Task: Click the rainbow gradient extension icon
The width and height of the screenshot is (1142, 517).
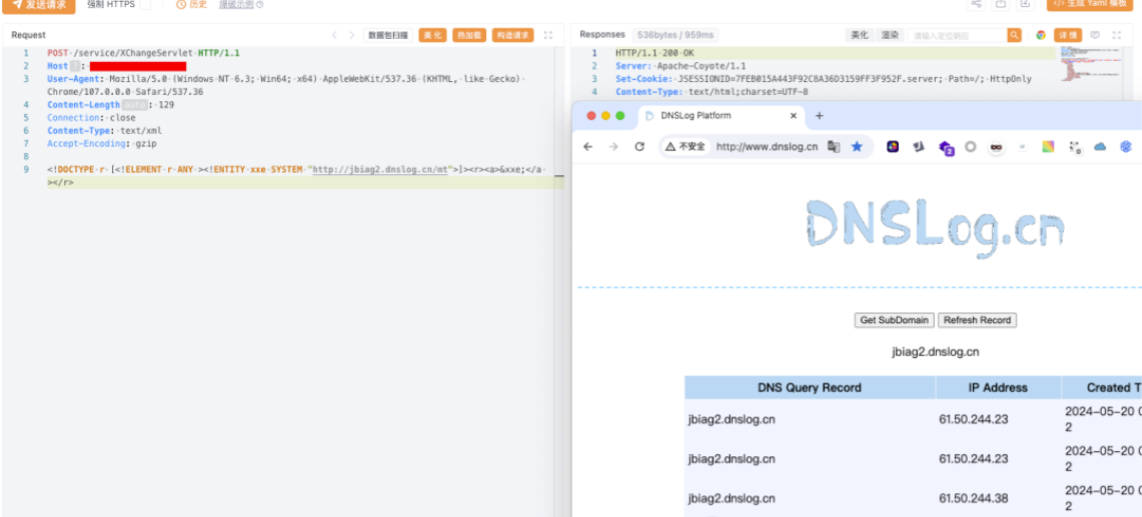Action: (1048, 146)
